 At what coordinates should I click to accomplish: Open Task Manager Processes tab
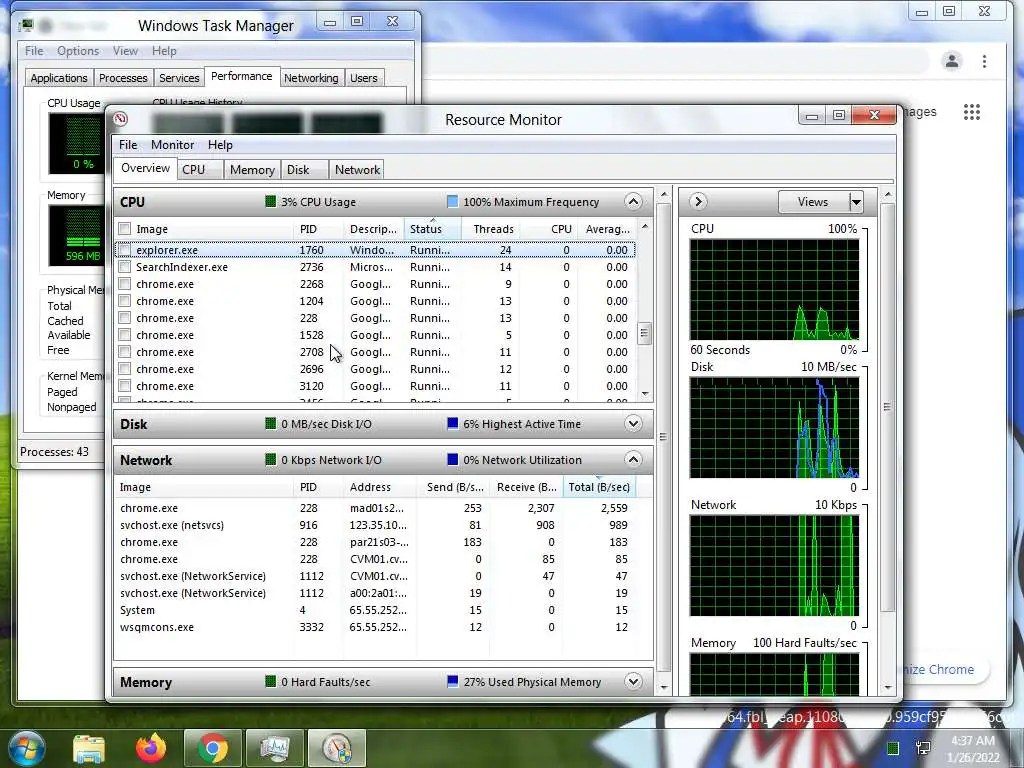[x=123, y=78]
